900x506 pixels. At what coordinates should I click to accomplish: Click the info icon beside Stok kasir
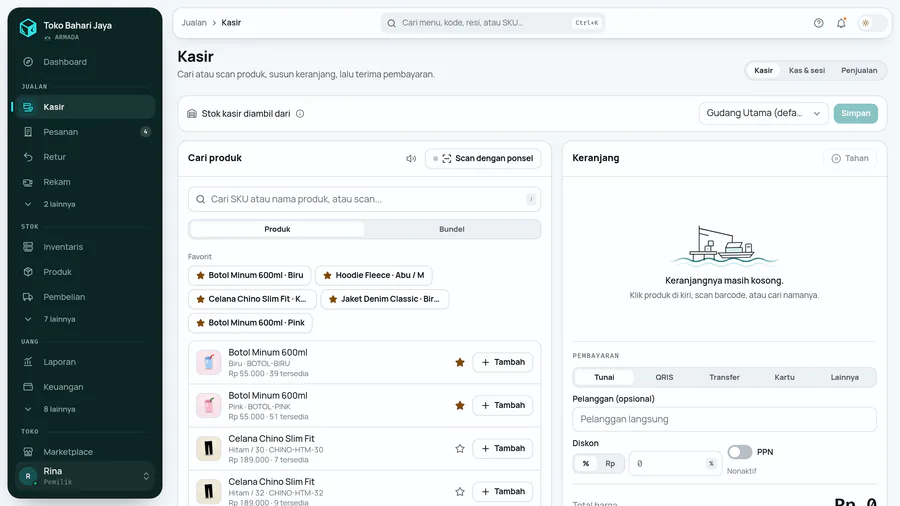300,114
